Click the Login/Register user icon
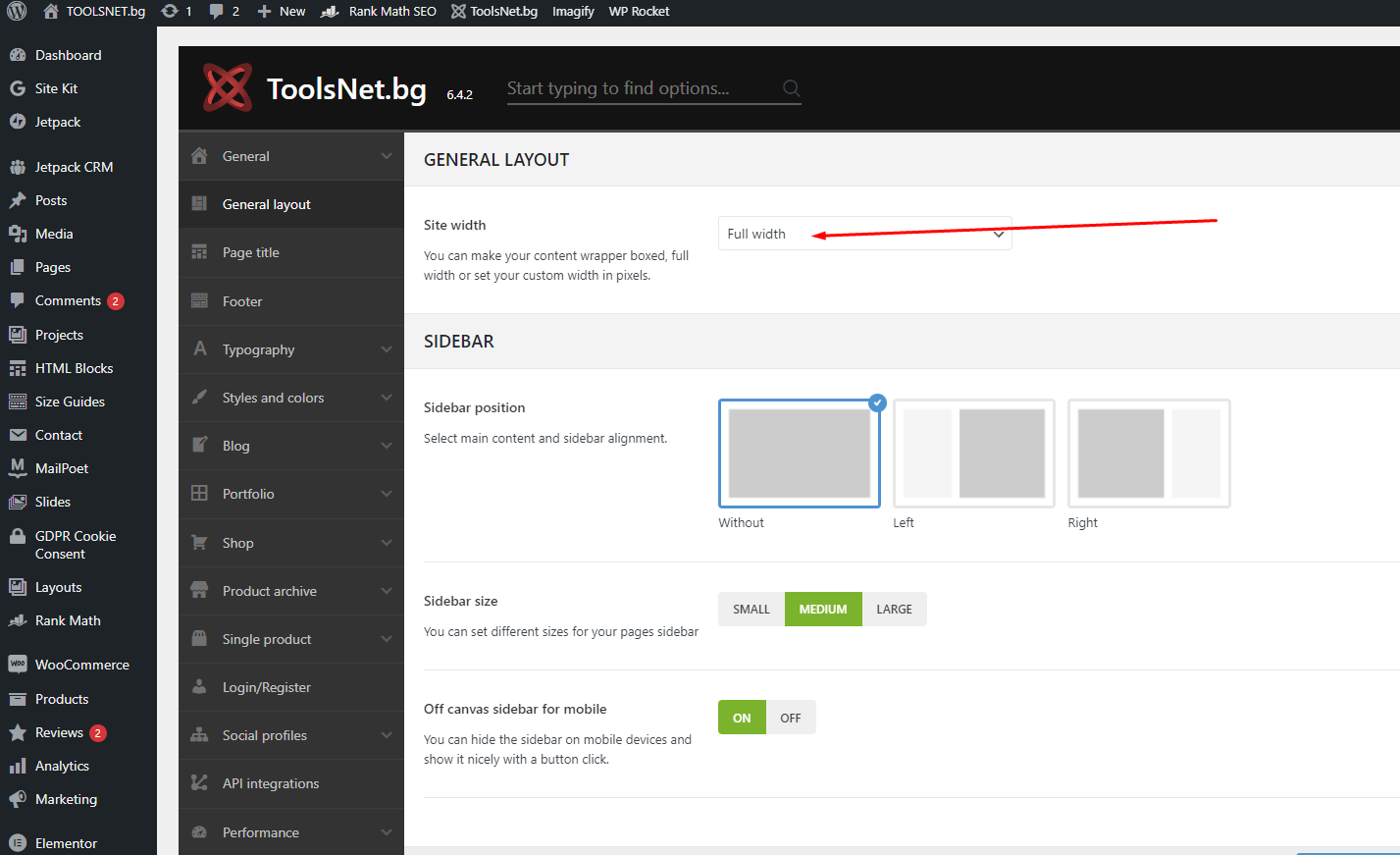 [x=199, y=687]
